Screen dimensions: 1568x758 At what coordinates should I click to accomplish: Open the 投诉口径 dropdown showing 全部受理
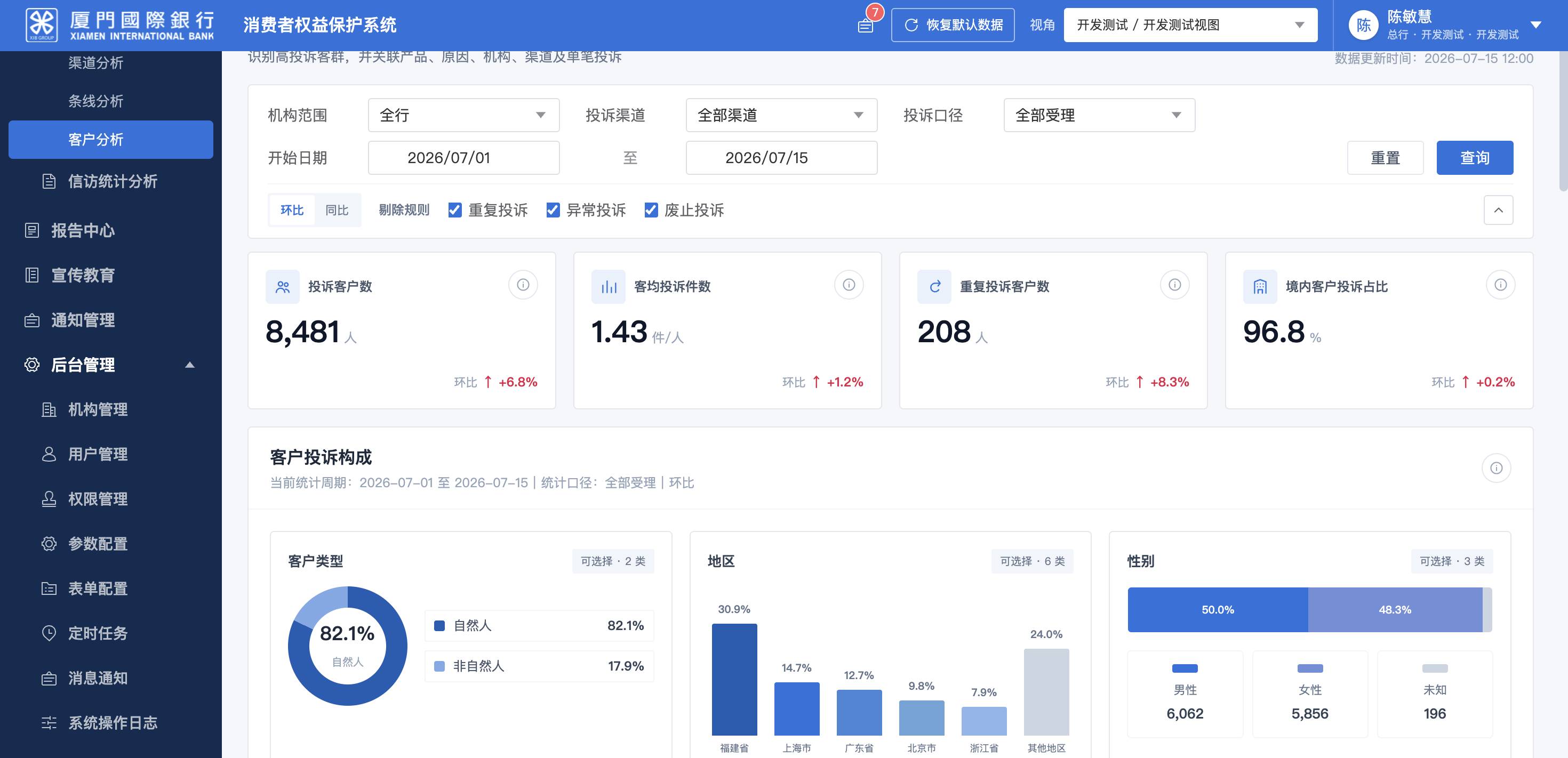(1099, 115)
